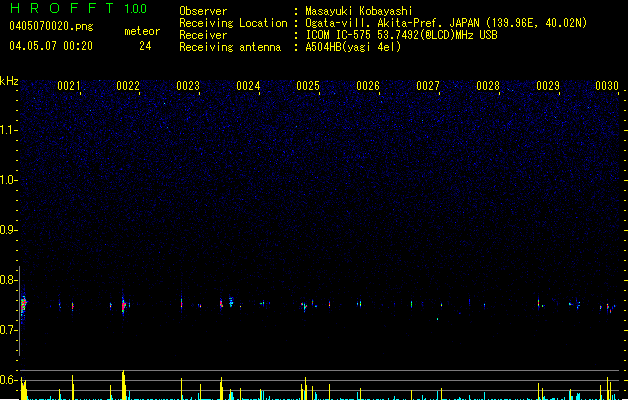Click the 0027 time marker
Screen dimensions: 629x400
(x=428, y=86)
